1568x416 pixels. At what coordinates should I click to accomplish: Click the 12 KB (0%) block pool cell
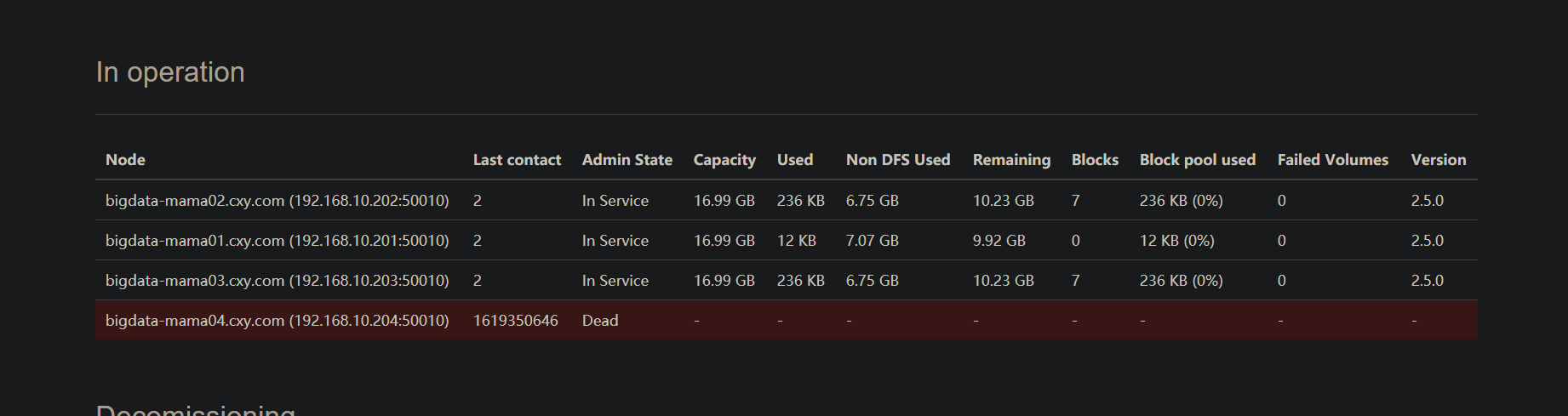(x=1176, y=241)
